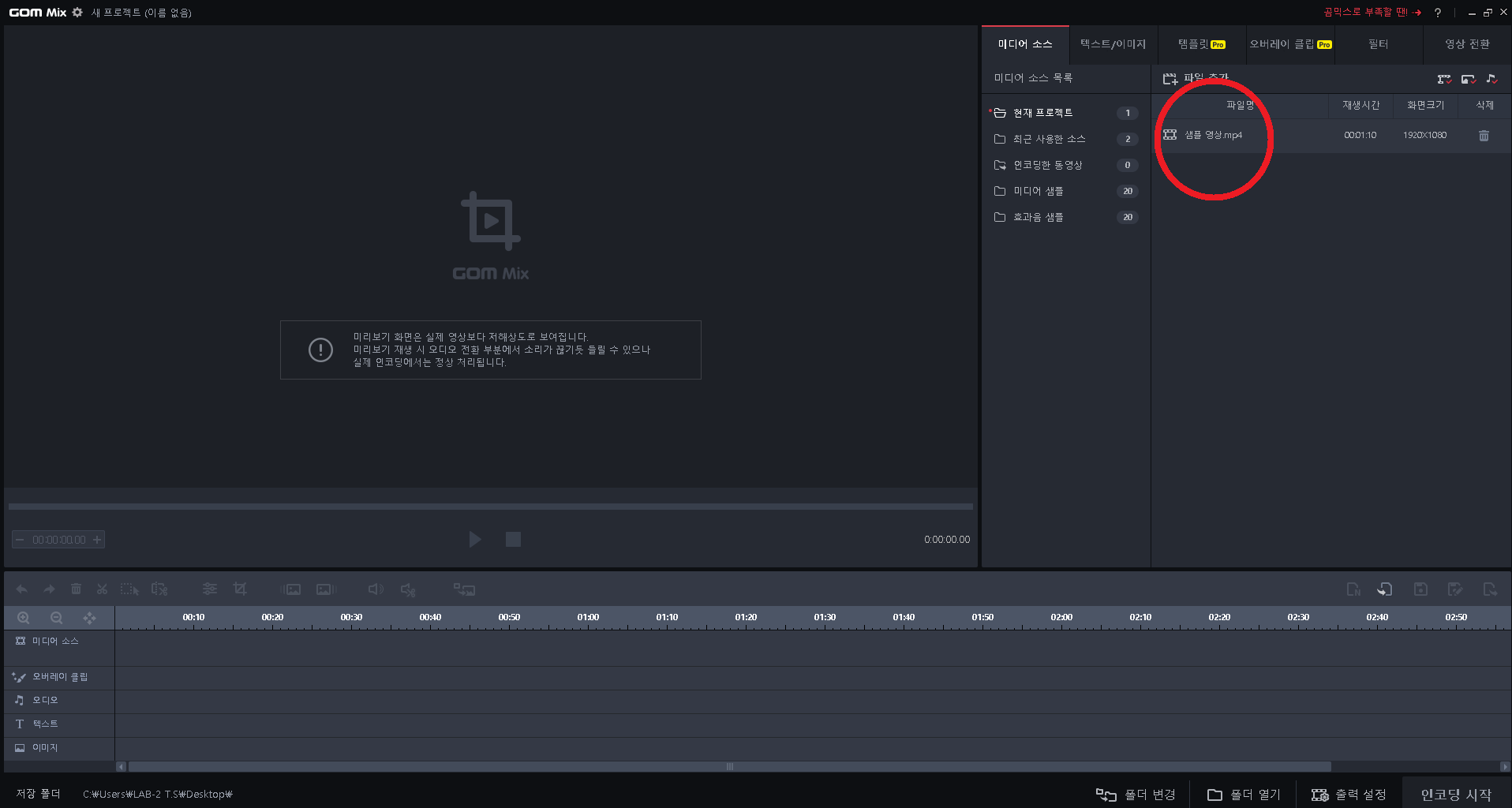1512x808 pixels.
Task: Toggle the video file type filter
Action: click(x=1444, y=79)
